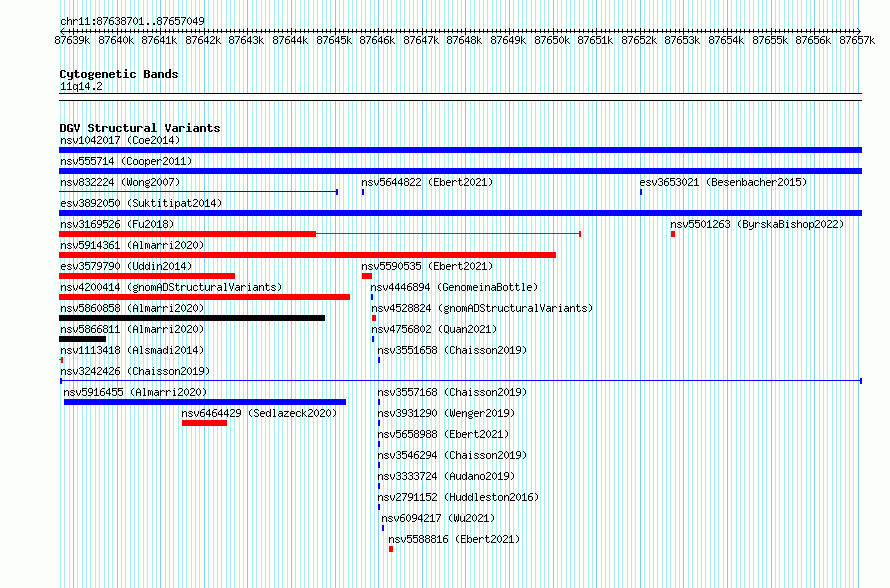Click the 87644k ruler tick label
The width and height of the screenshot is (890, 588).
[290, 40]
